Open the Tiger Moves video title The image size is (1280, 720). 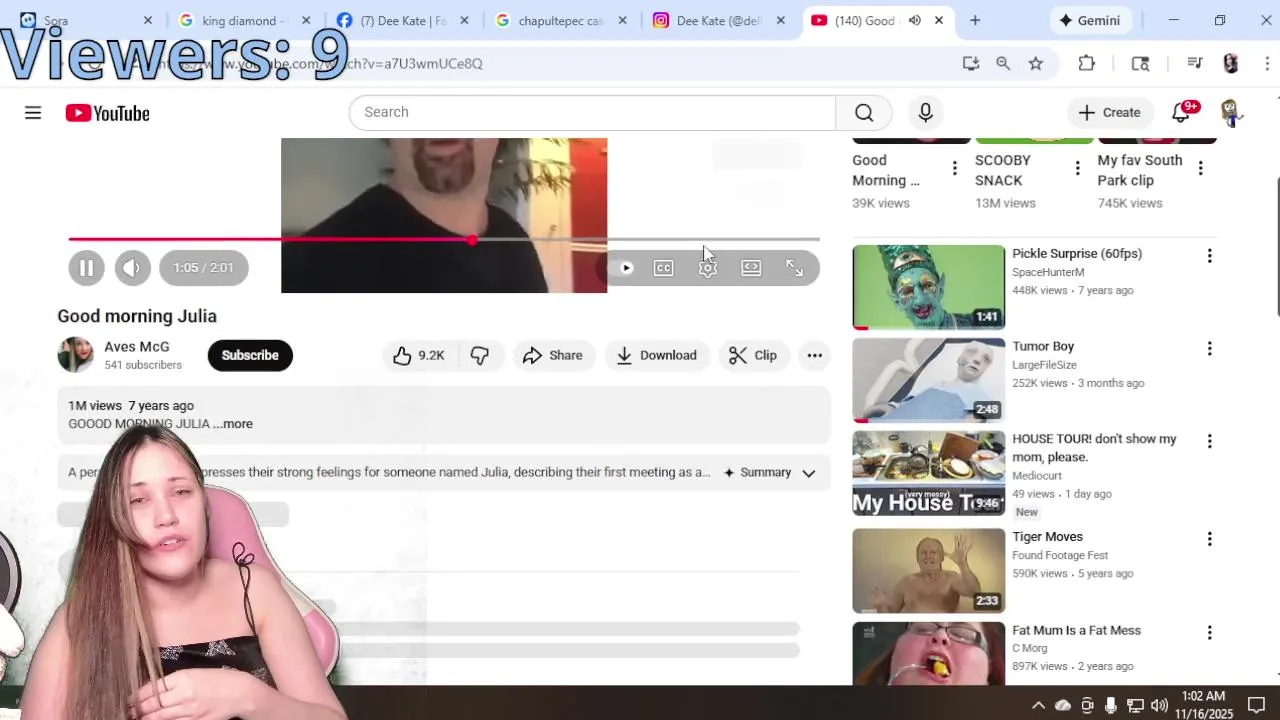(1047, 537)
